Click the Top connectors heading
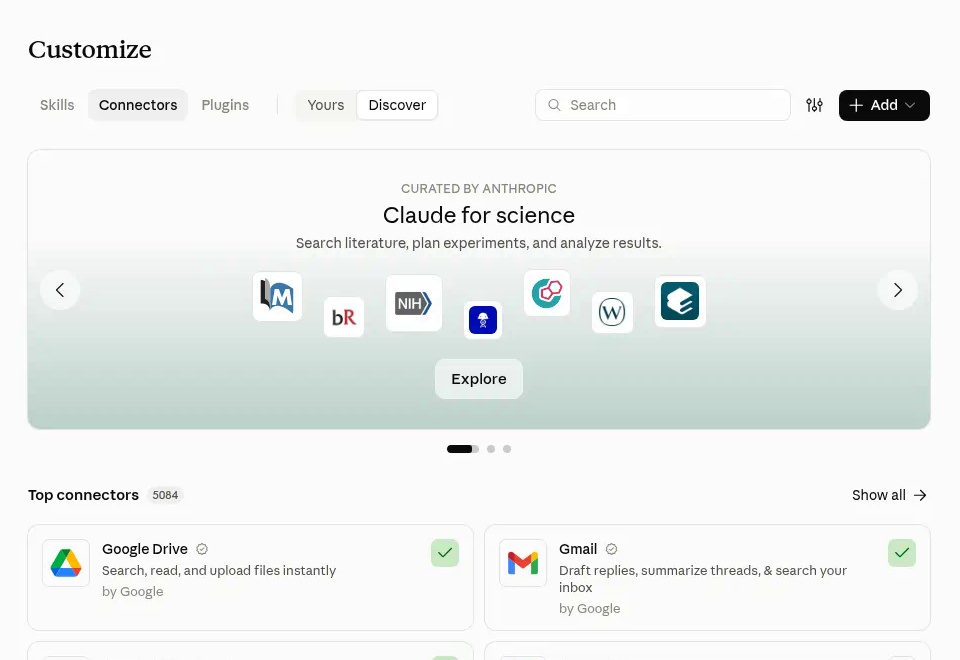Viewport: 960px width, 660px height. [x=83, y=495]
